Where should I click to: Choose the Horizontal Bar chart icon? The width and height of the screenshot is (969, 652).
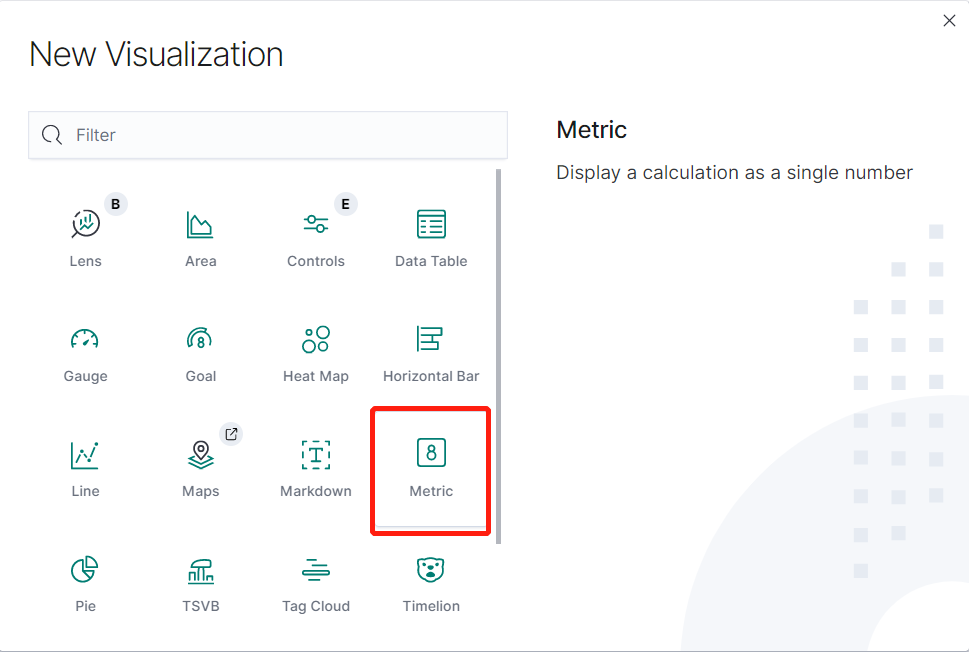430,339
